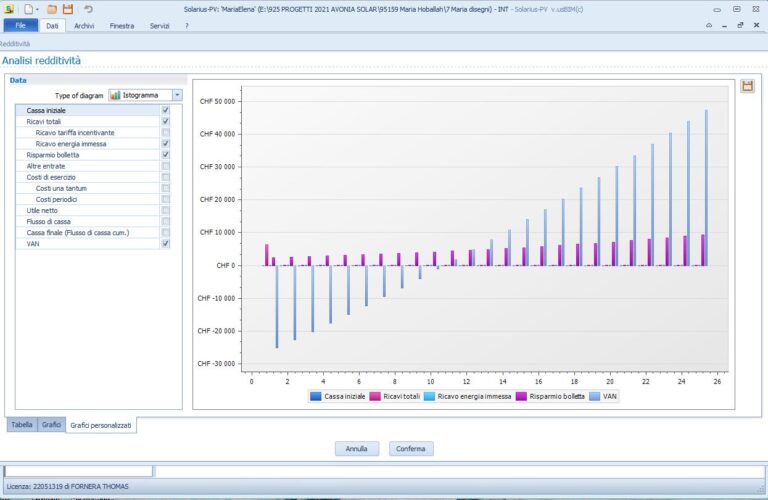
Task: Click the tall VAN bar at year 25
Action: click(706, 188)
